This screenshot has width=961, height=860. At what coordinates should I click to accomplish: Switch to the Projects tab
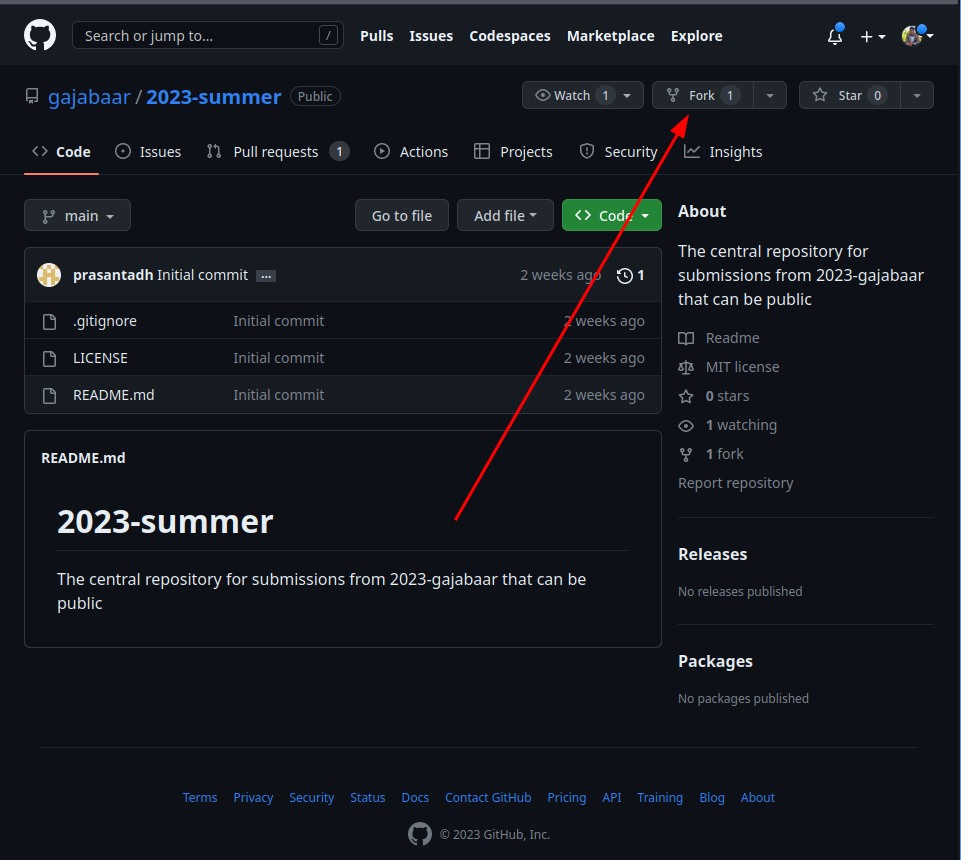(x=513, y=152)
